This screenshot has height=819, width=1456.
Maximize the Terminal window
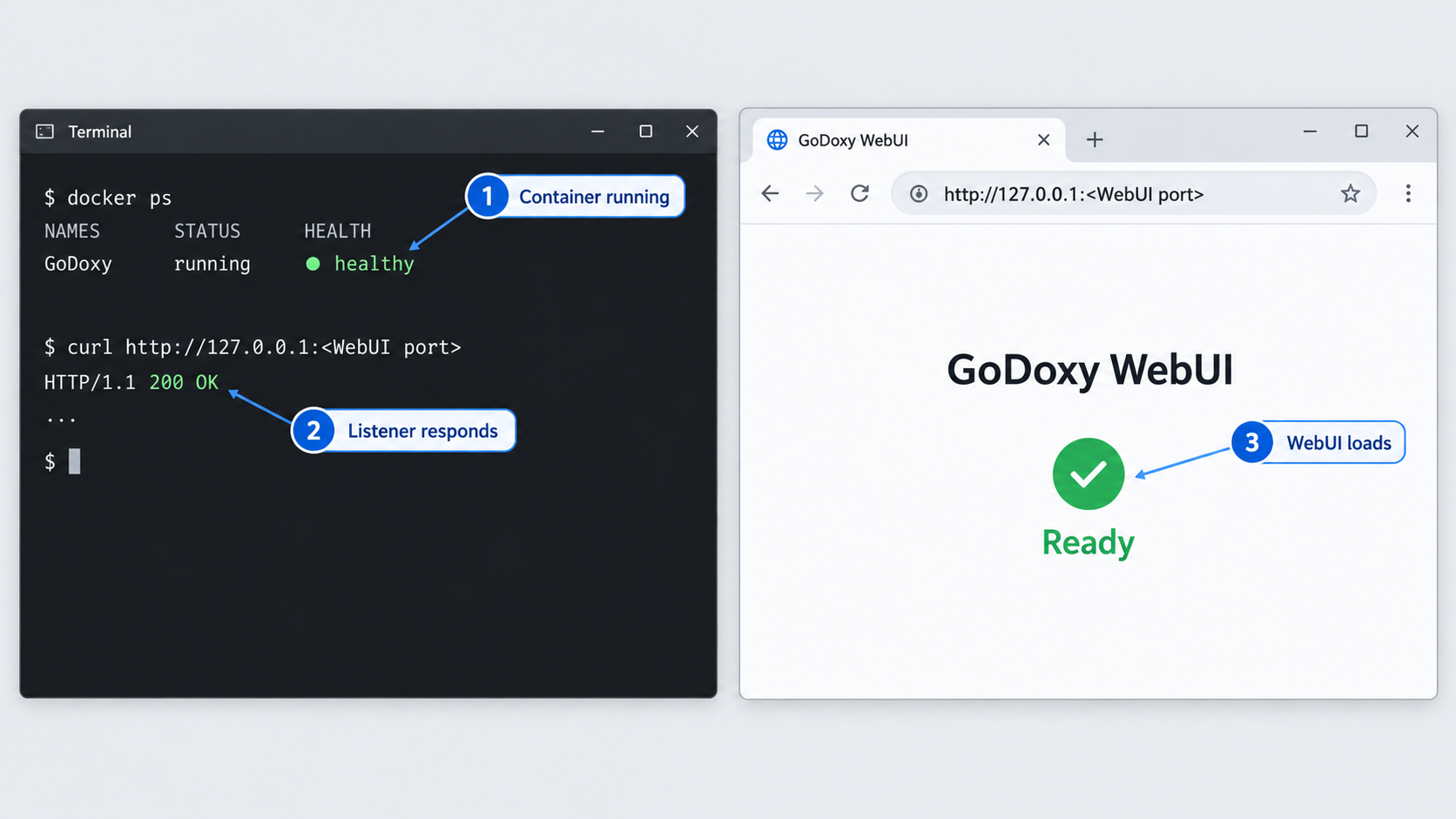645,131
